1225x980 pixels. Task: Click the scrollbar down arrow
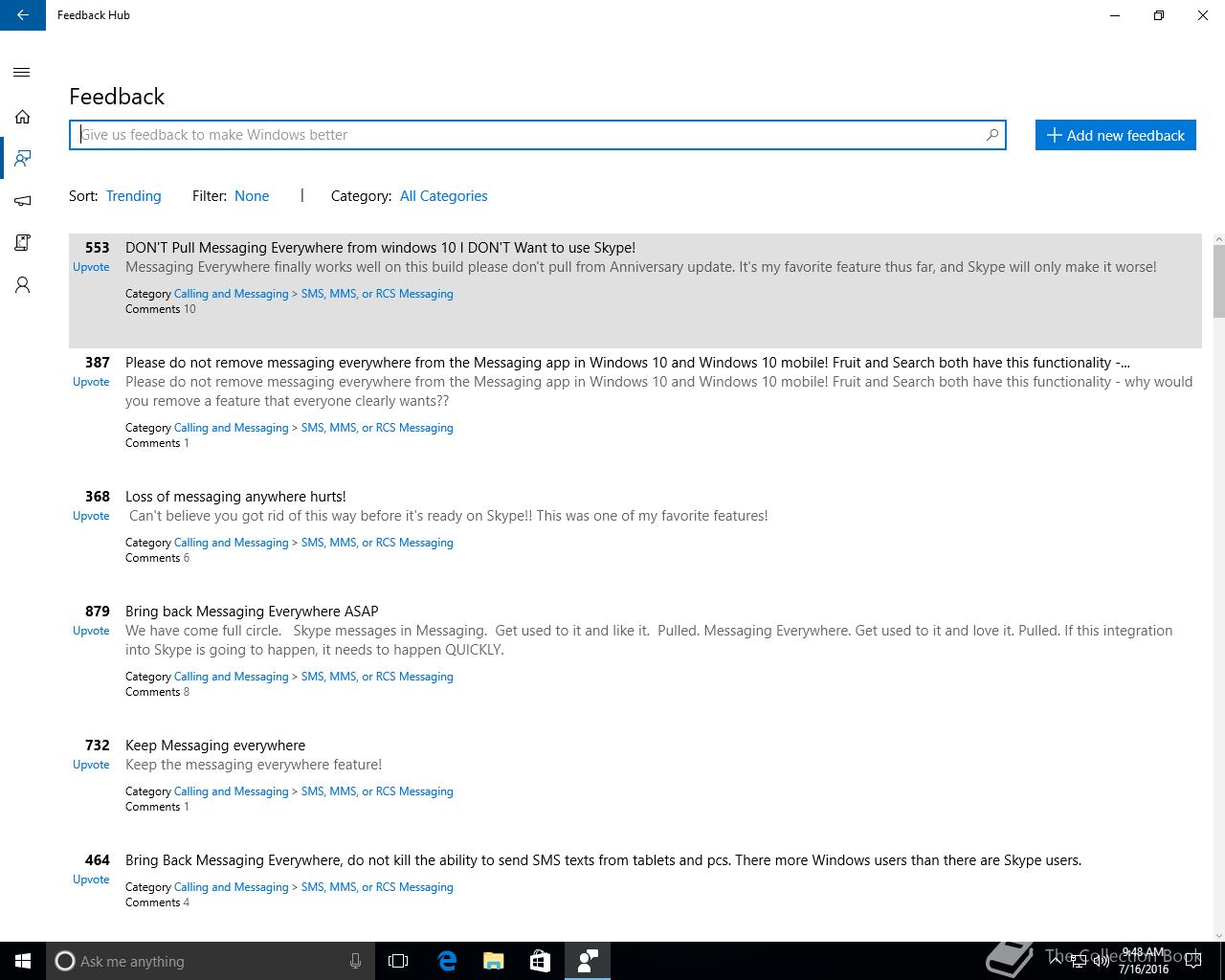[1218, 935]
